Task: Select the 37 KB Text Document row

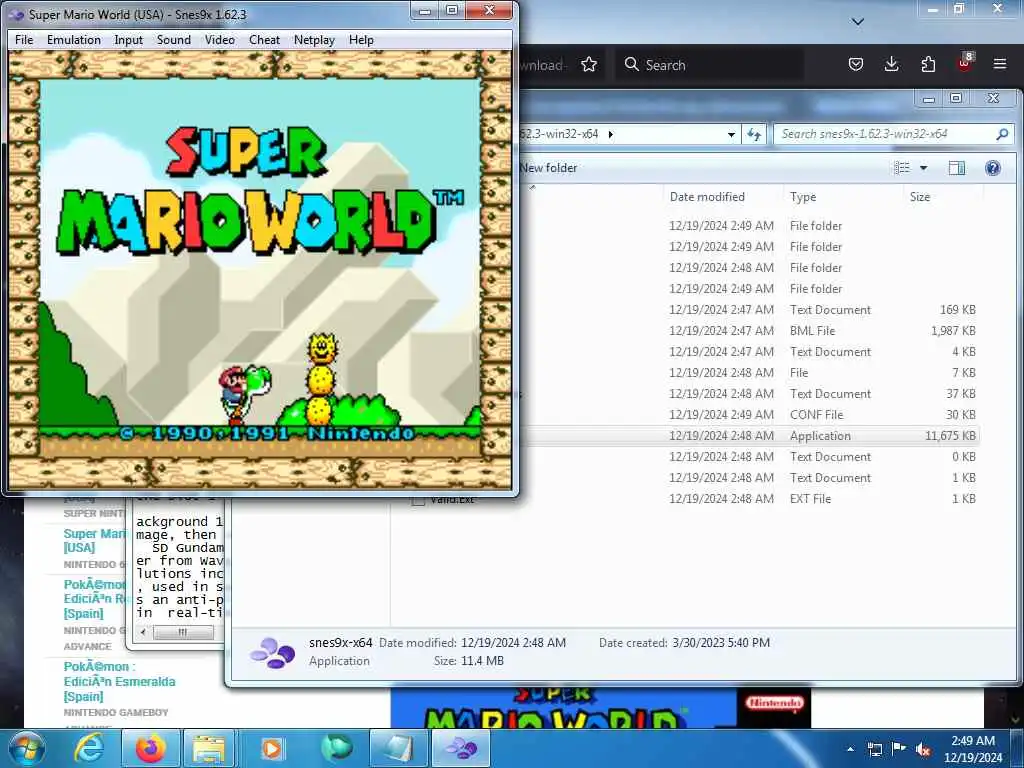Action: pos(751,393)
